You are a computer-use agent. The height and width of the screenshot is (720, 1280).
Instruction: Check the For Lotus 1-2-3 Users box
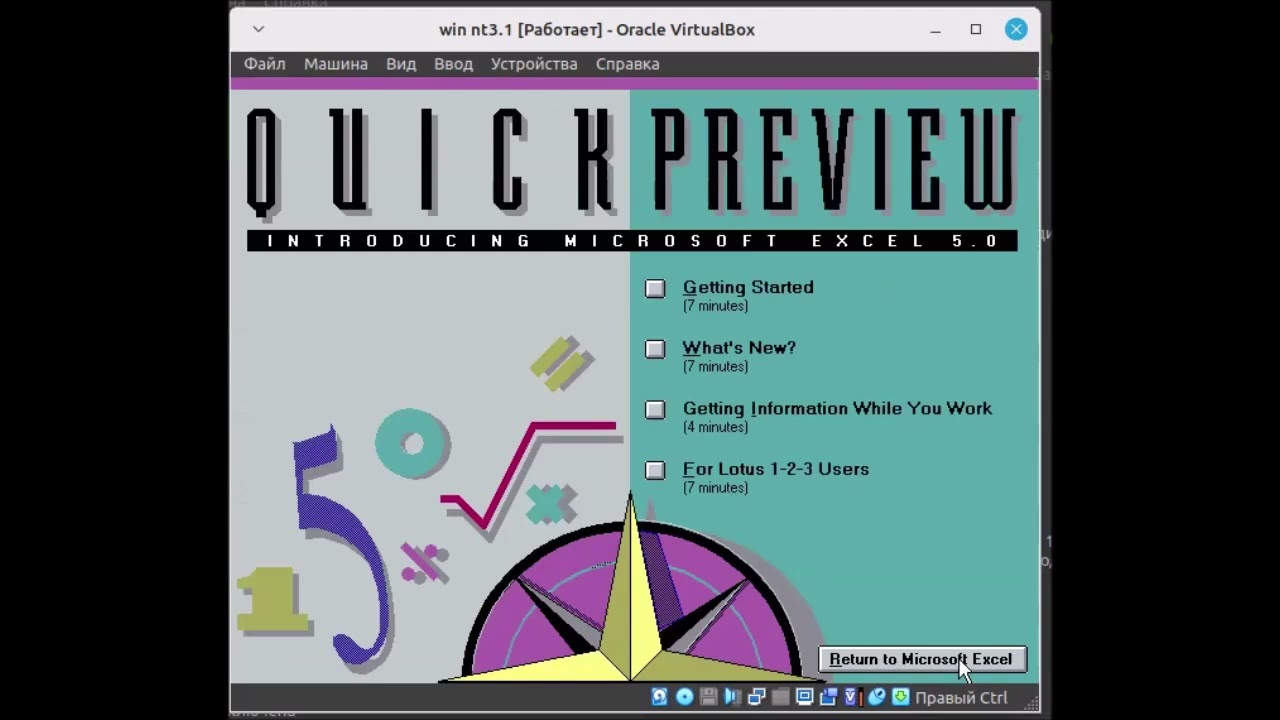[655, 470]
